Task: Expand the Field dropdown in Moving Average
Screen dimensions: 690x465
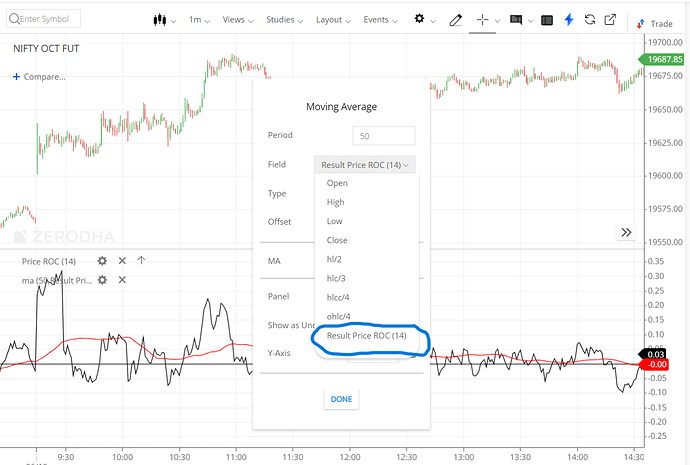Action: (x=366, y=164)
